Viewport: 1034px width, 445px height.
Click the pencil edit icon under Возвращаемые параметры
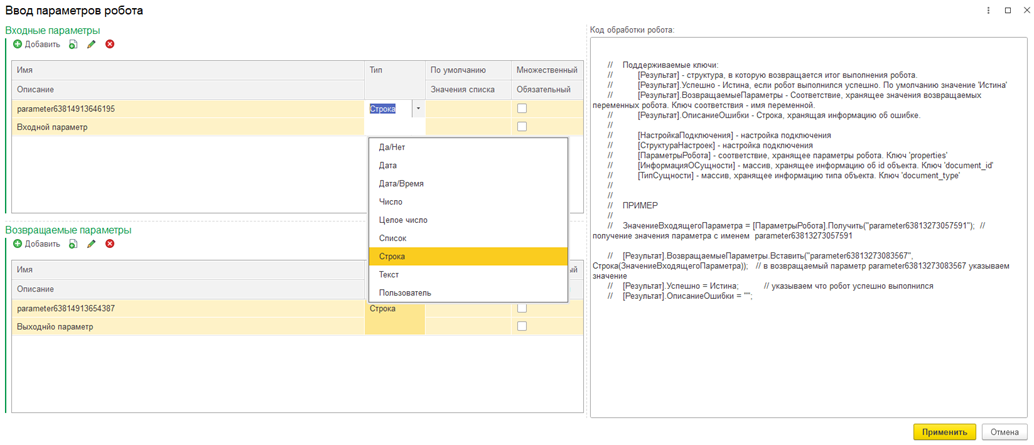point(92,244)
